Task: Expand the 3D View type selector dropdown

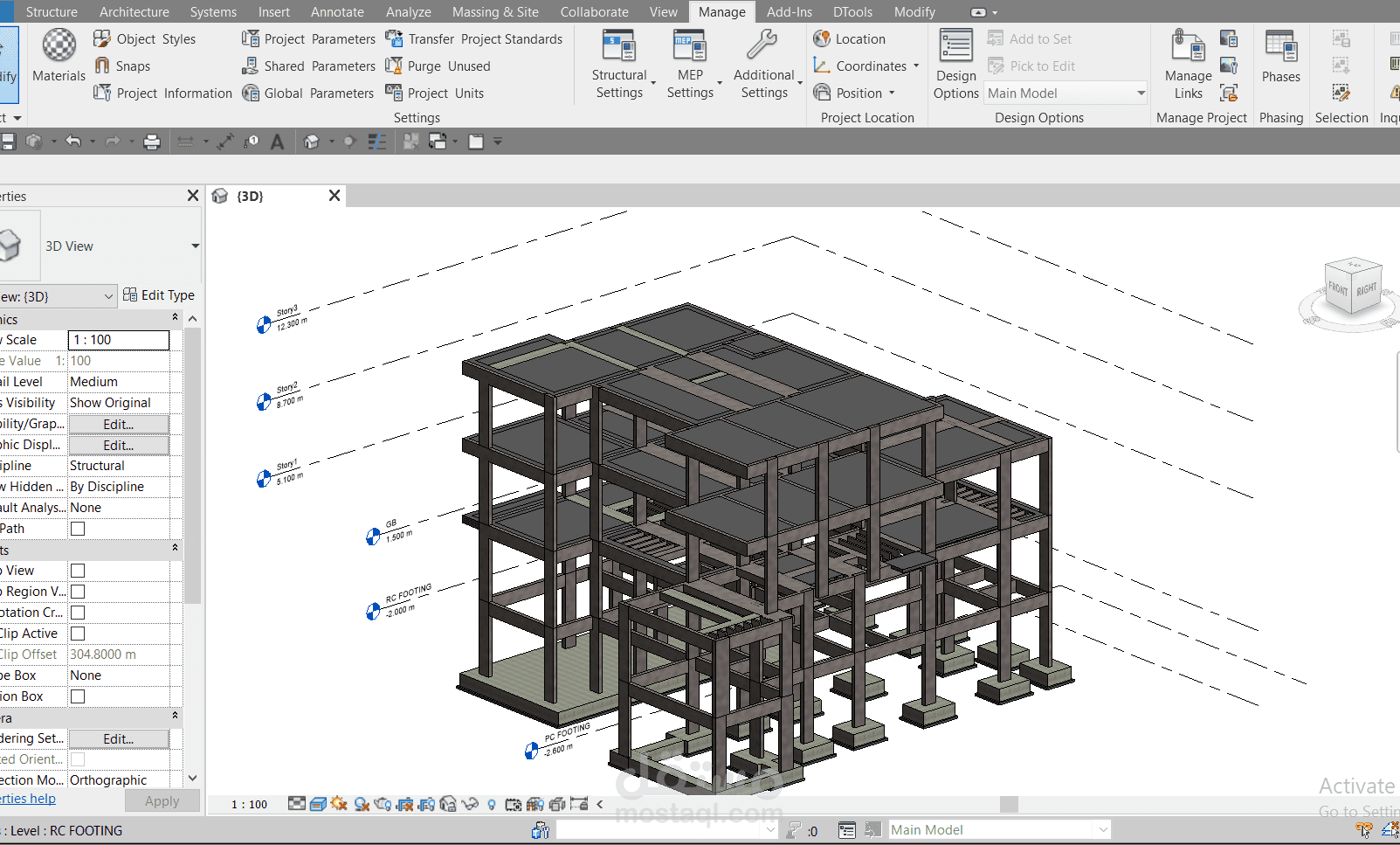Action: (195, 246)
